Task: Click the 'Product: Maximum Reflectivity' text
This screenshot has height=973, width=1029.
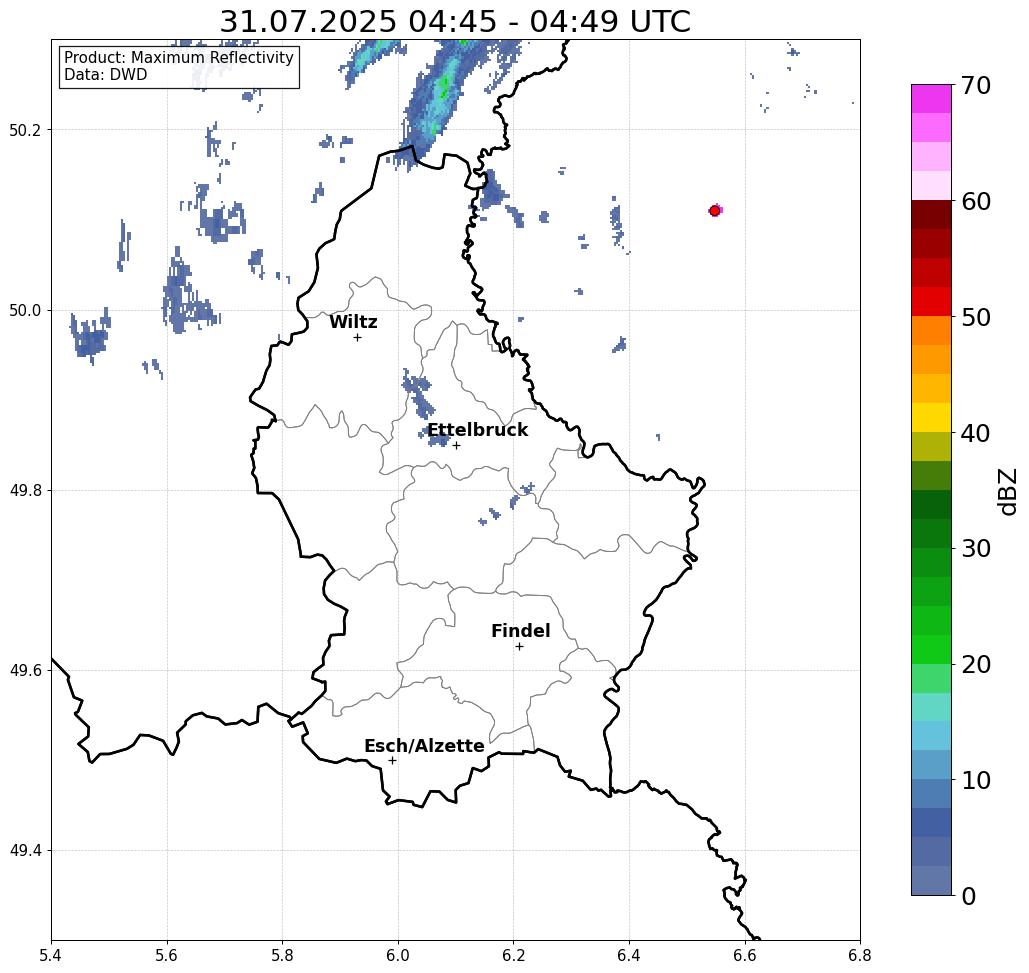Action: click(178, 58)
